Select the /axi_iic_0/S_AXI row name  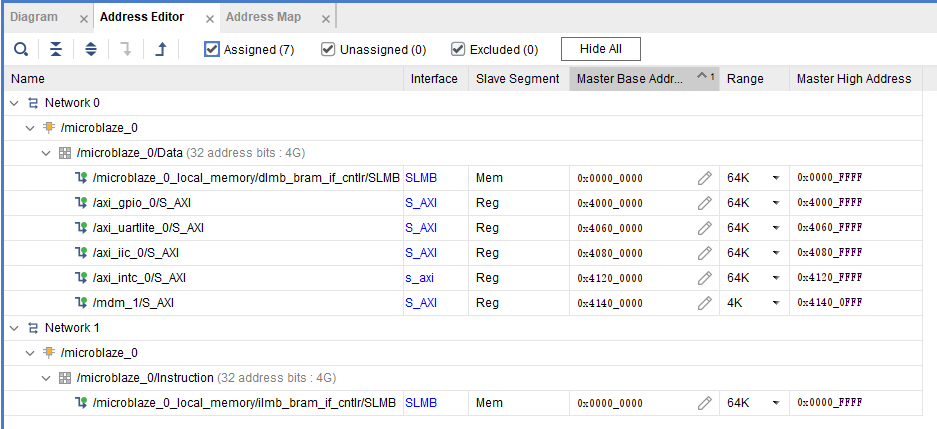pos(135,253)
